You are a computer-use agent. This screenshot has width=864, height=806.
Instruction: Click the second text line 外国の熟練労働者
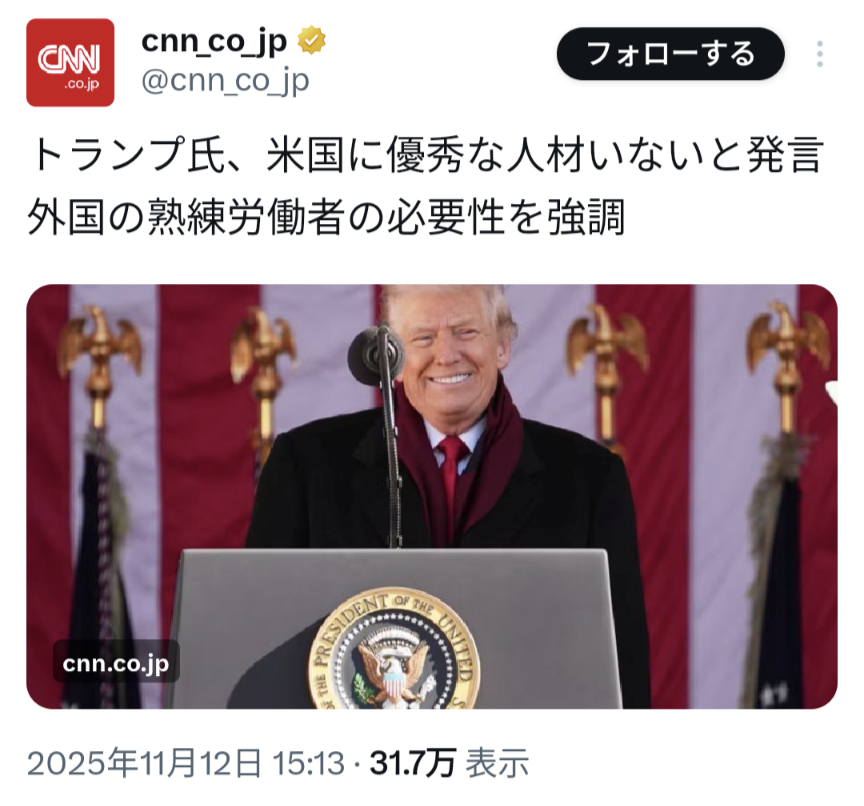pyautogui.click(x=326, y=217)
